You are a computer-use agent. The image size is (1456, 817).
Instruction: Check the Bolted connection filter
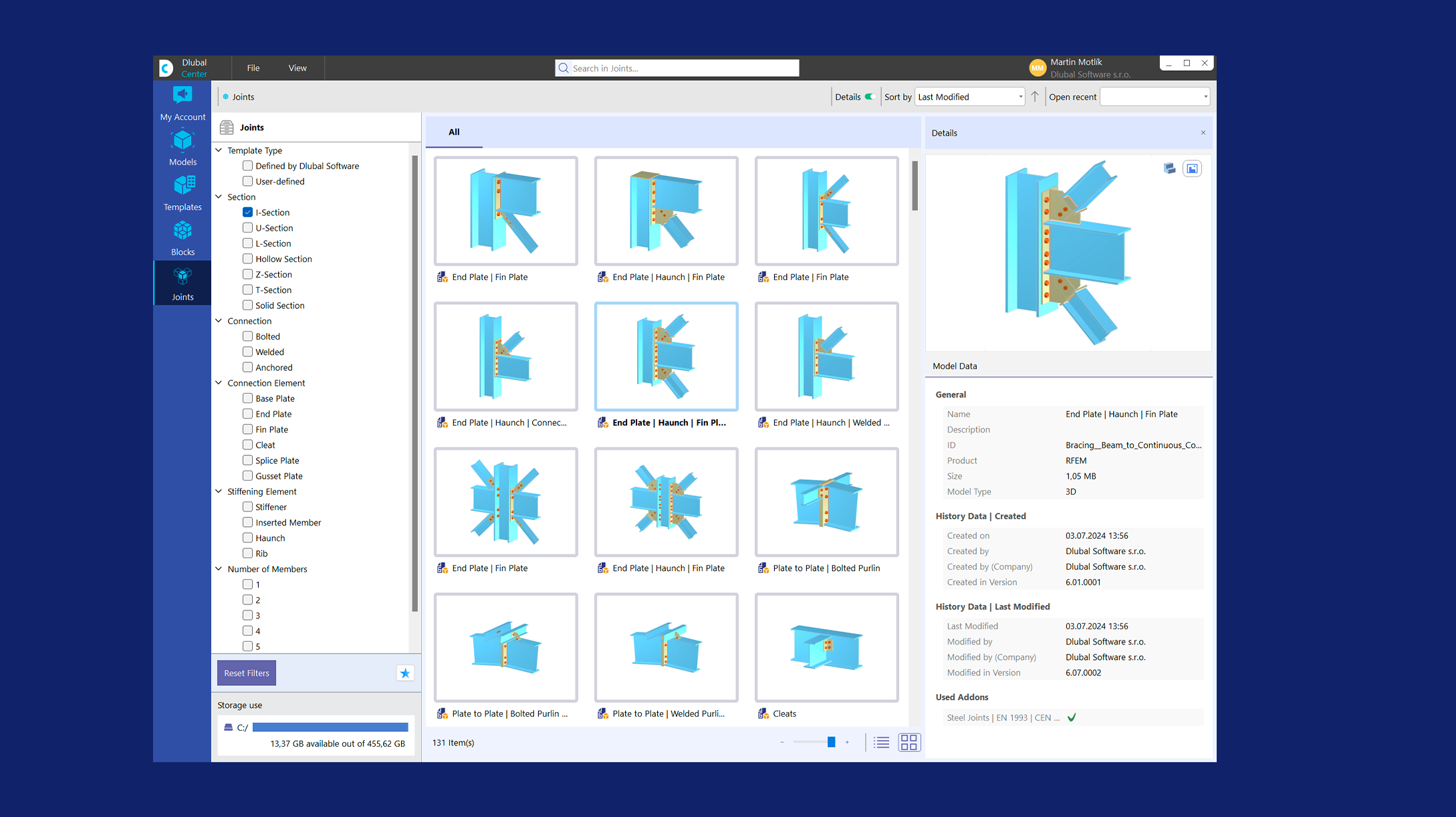pyautogui.click(x=248, y=336)
